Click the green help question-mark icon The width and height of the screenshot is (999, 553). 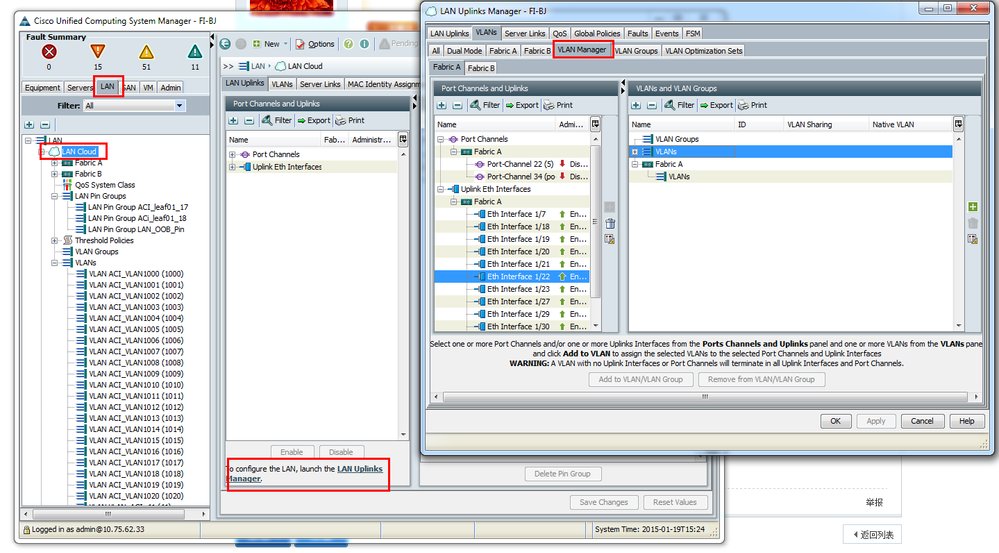[349, 44]
